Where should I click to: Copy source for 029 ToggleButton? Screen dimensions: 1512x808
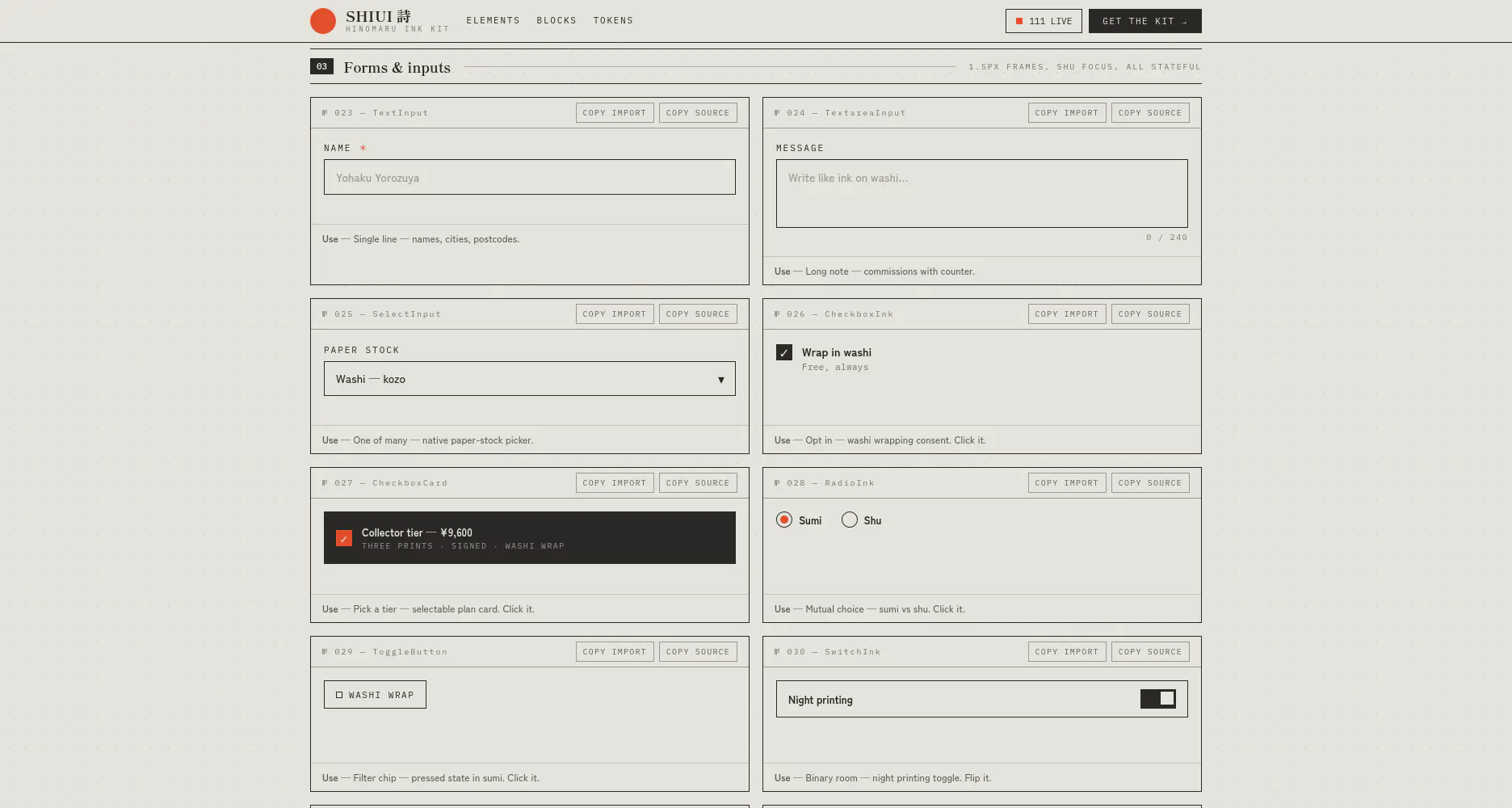pyautogui.click(x=698, y=652)
